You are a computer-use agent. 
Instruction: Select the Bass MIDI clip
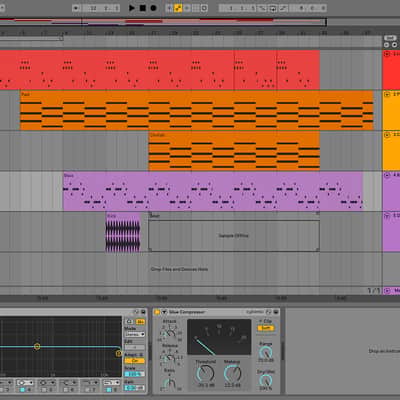pyautogui.click(x=213, y=191)
